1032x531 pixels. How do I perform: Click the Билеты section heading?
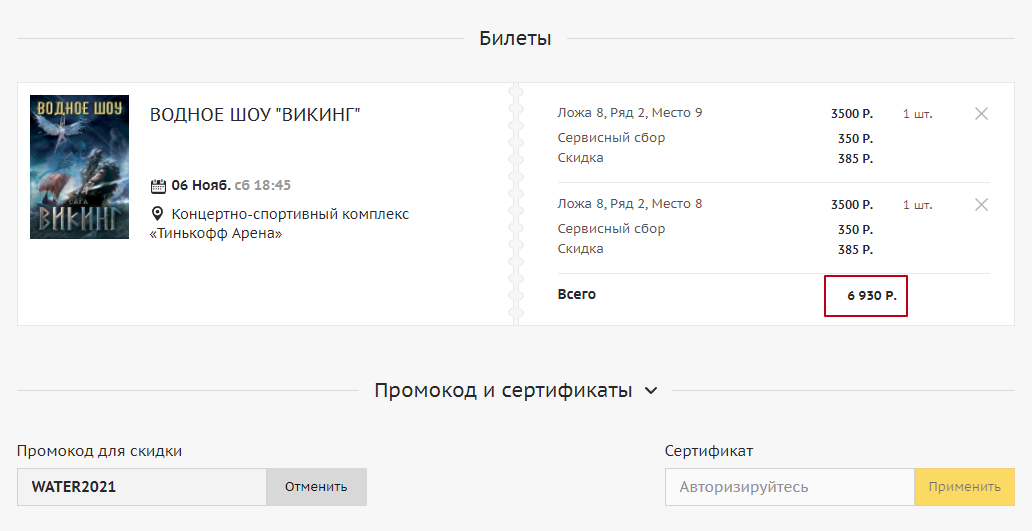point(515,39)
